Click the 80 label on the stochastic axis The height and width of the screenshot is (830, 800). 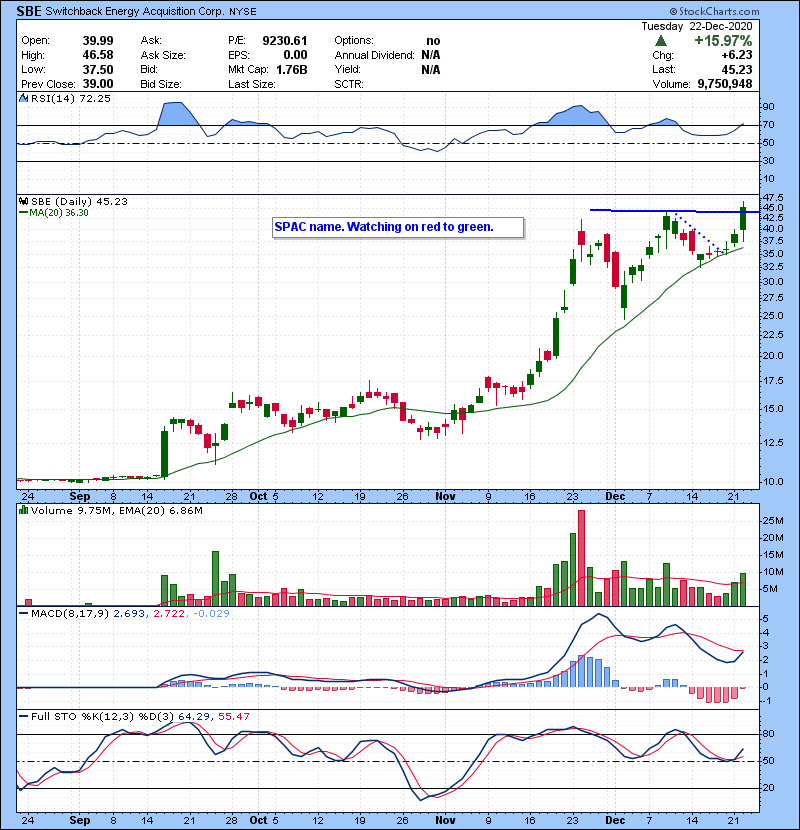(x=768, y=734)
